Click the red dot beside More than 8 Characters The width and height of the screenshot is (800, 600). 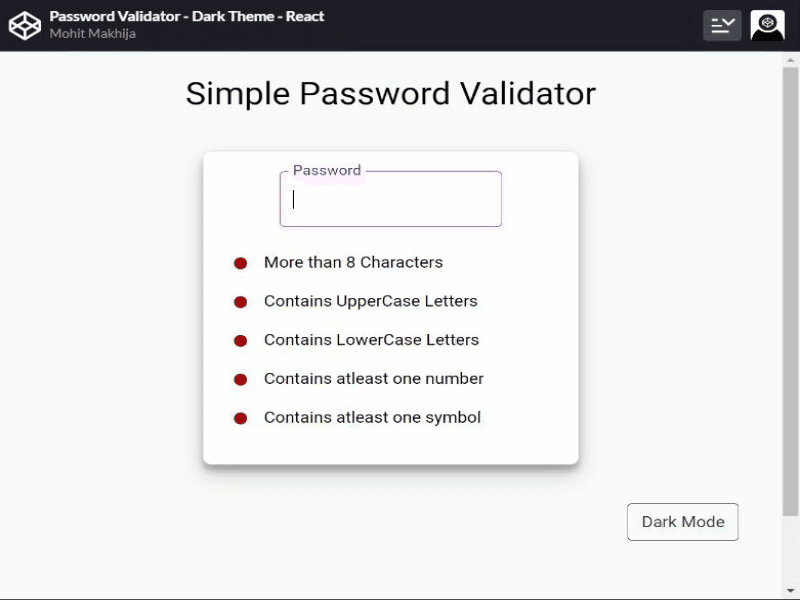(240, 263)
